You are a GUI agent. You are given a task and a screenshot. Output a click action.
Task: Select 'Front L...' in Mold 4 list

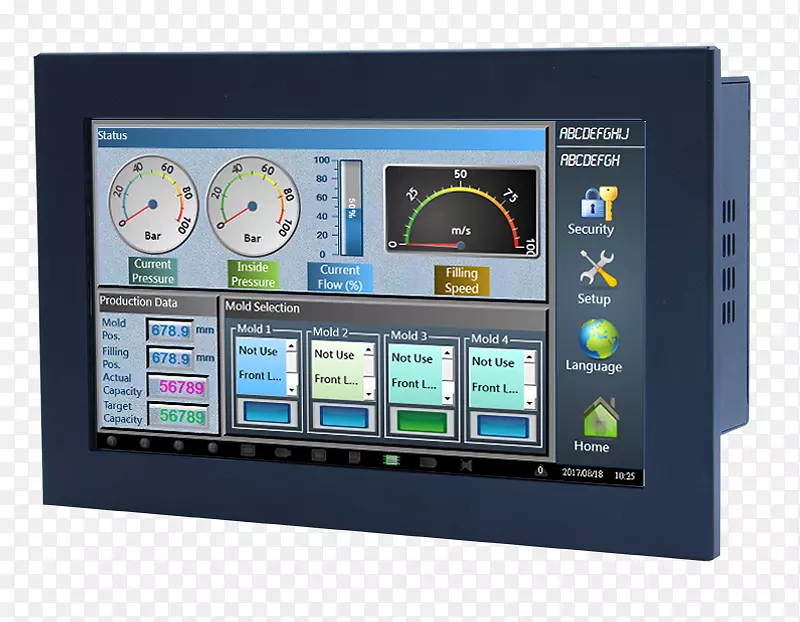(x=495, y=388)
